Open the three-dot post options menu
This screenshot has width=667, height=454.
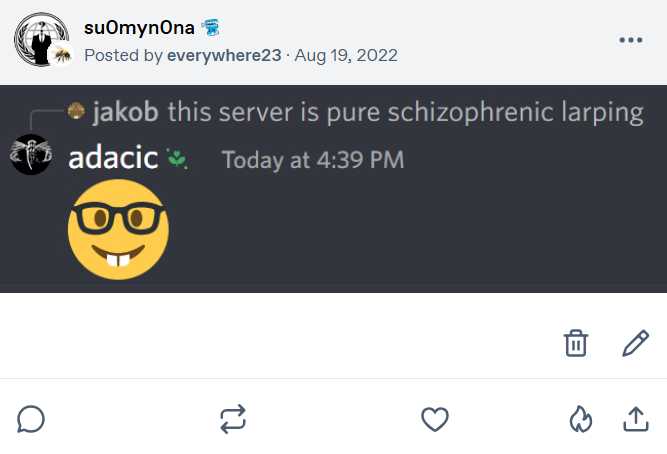coord(630,40)
